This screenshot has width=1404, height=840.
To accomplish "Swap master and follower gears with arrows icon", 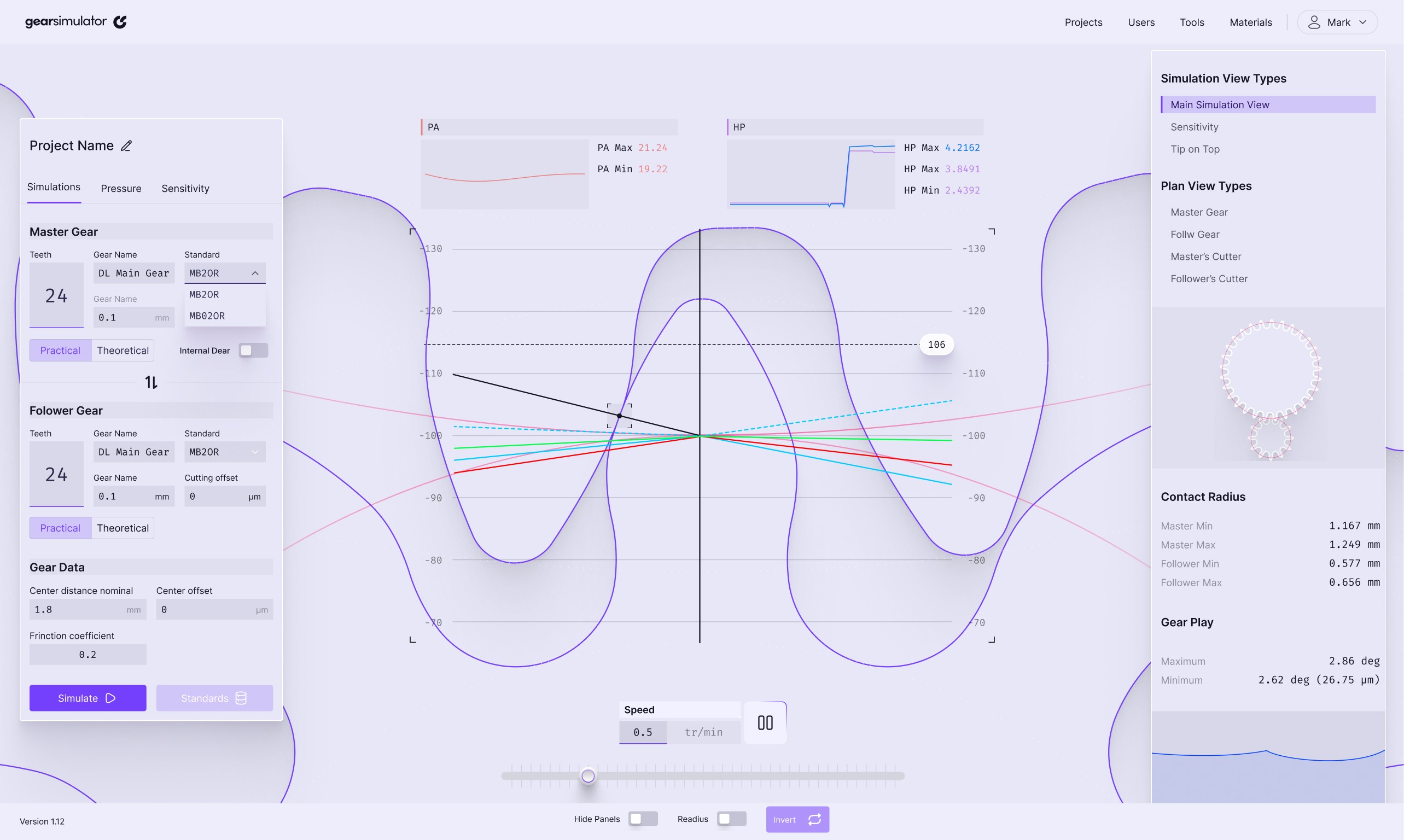I will pos(150,382).
